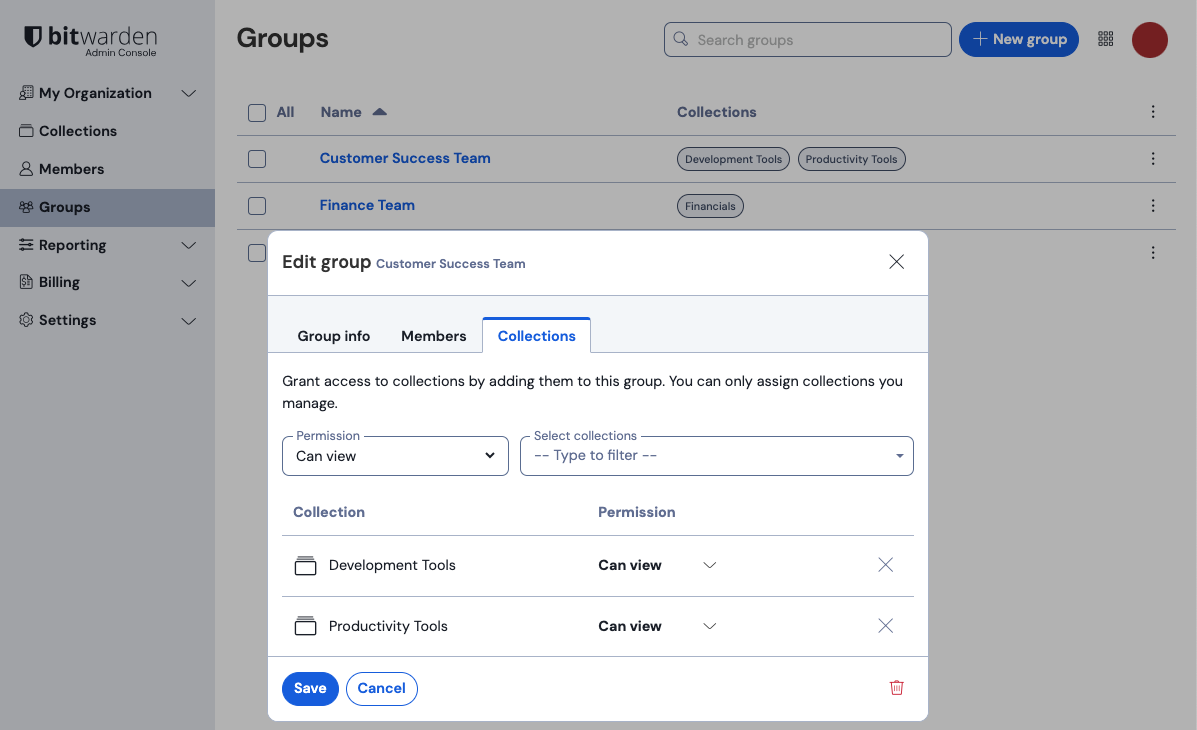
Task: Select the Customer Success Team row checkbox
Action: (x=257, y=158)
